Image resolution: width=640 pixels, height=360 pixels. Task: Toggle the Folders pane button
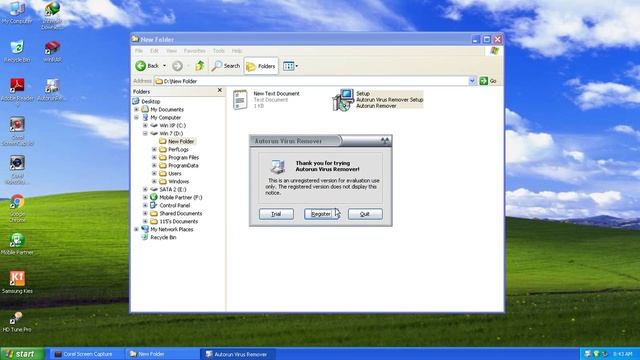pos(261,66)
